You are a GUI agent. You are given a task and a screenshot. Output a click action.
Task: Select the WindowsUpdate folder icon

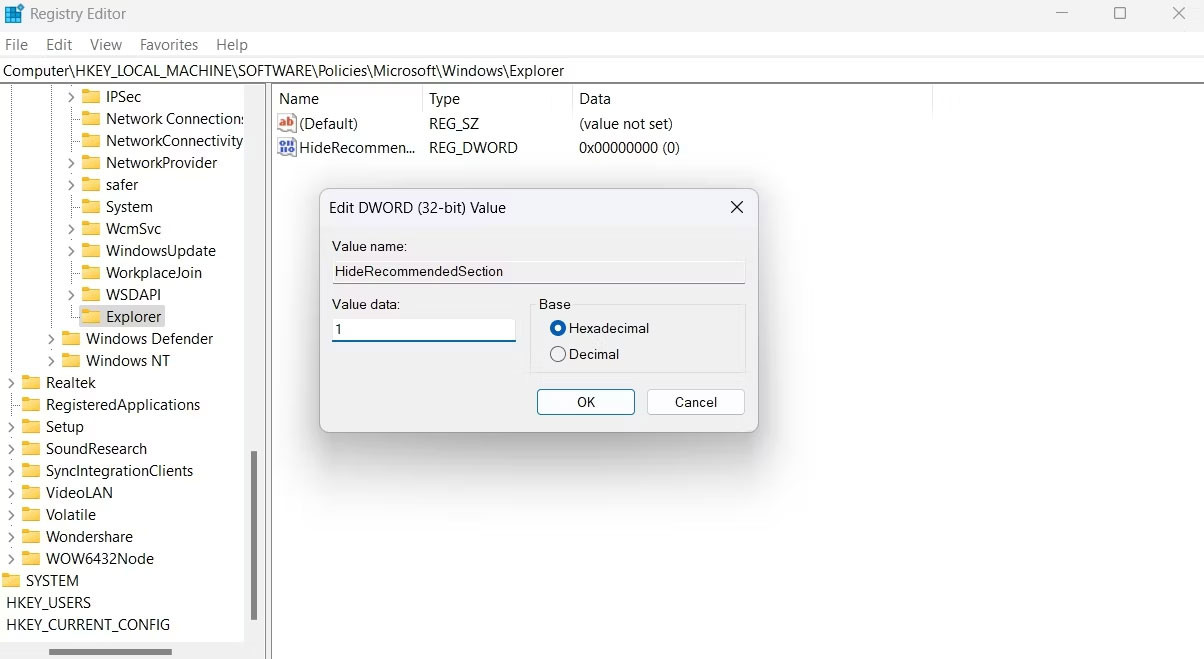pyautogui.click(x=89, y=250)
